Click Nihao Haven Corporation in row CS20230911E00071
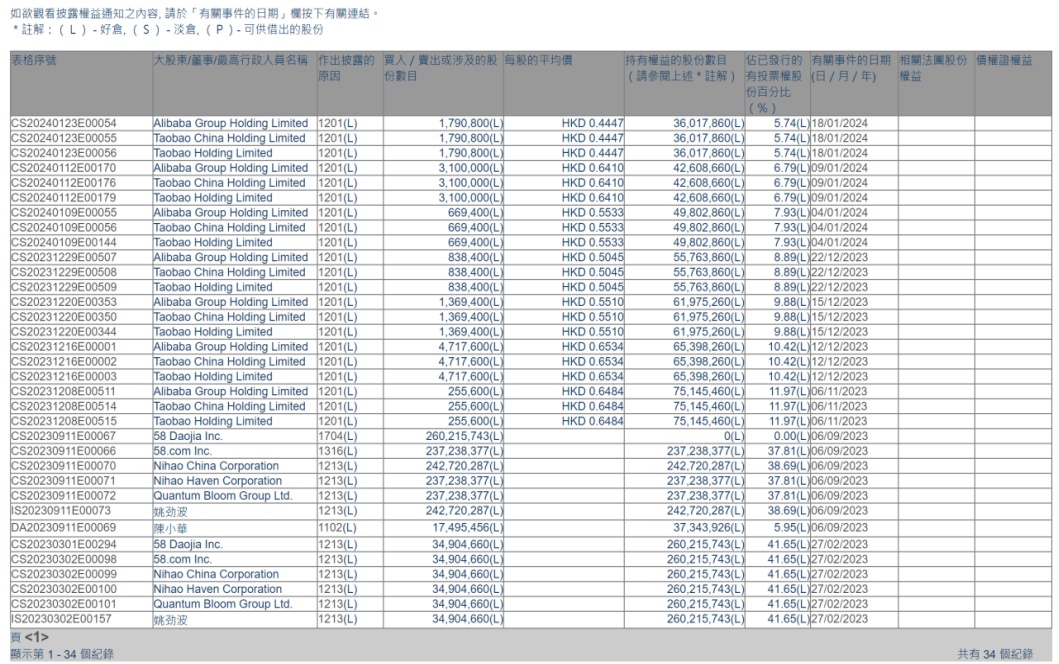The image size is (1059, 664). coord(217,480)
